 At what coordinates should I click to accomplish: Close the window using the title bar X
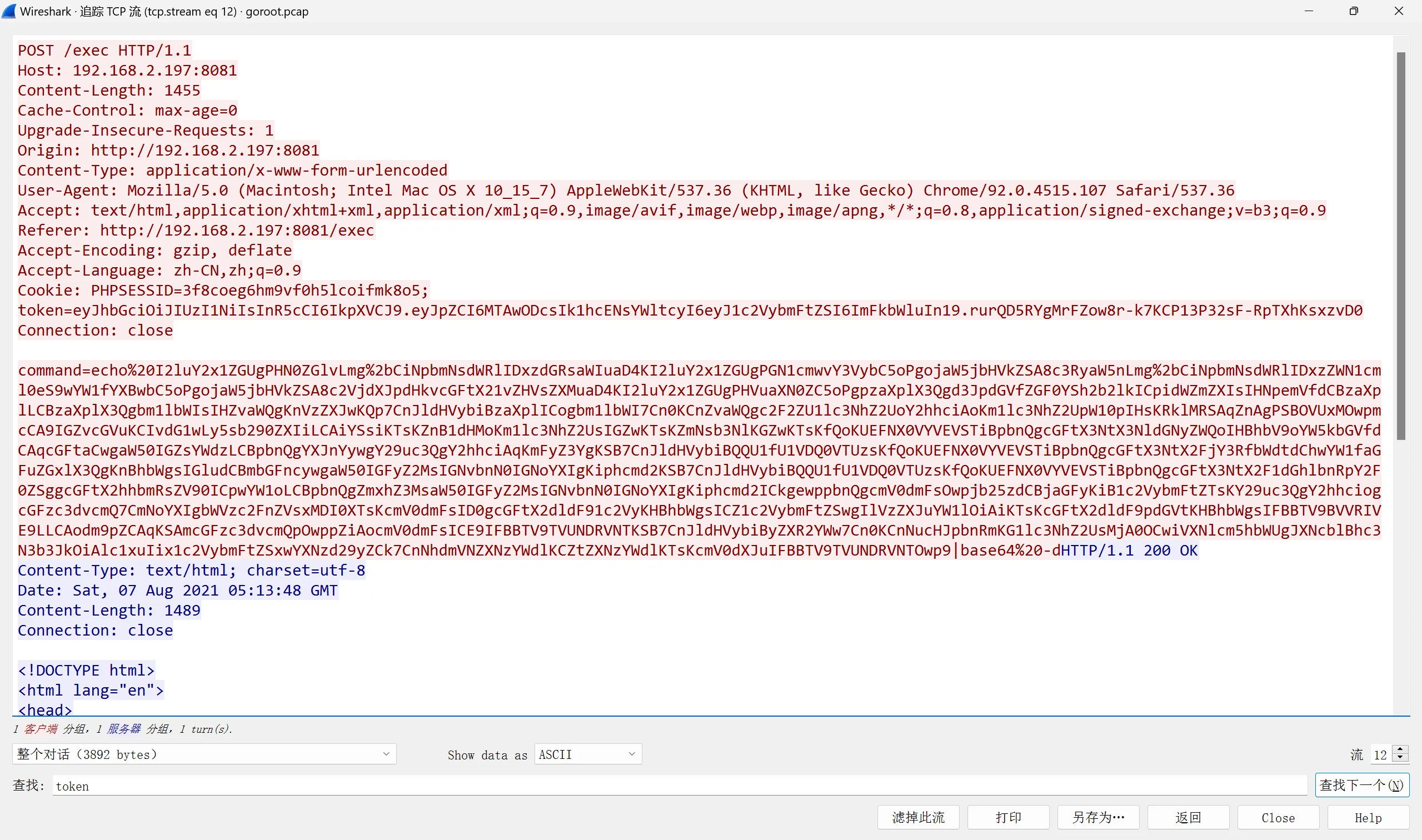pos(1398,11)
